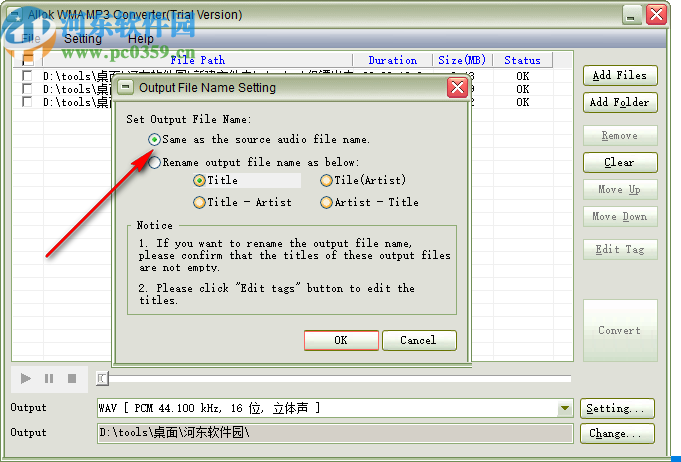Stop audio playback
The height and width of the screenshot is (462, 681).
pos(72,379)
